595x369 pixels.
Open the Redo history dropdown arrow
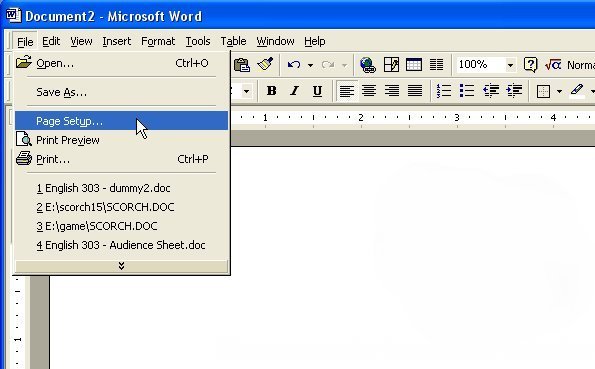point(344,65)
